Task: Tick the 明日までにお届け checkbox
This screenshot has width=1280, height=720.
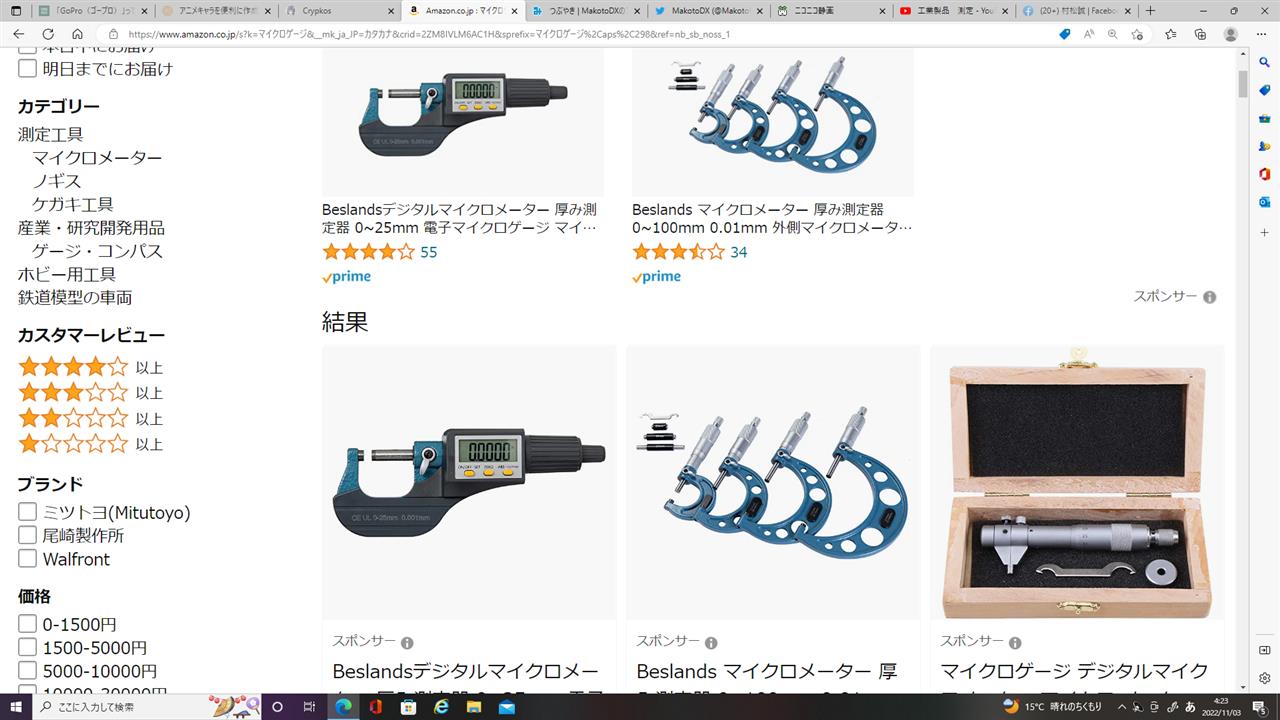Action: [28, 68]
